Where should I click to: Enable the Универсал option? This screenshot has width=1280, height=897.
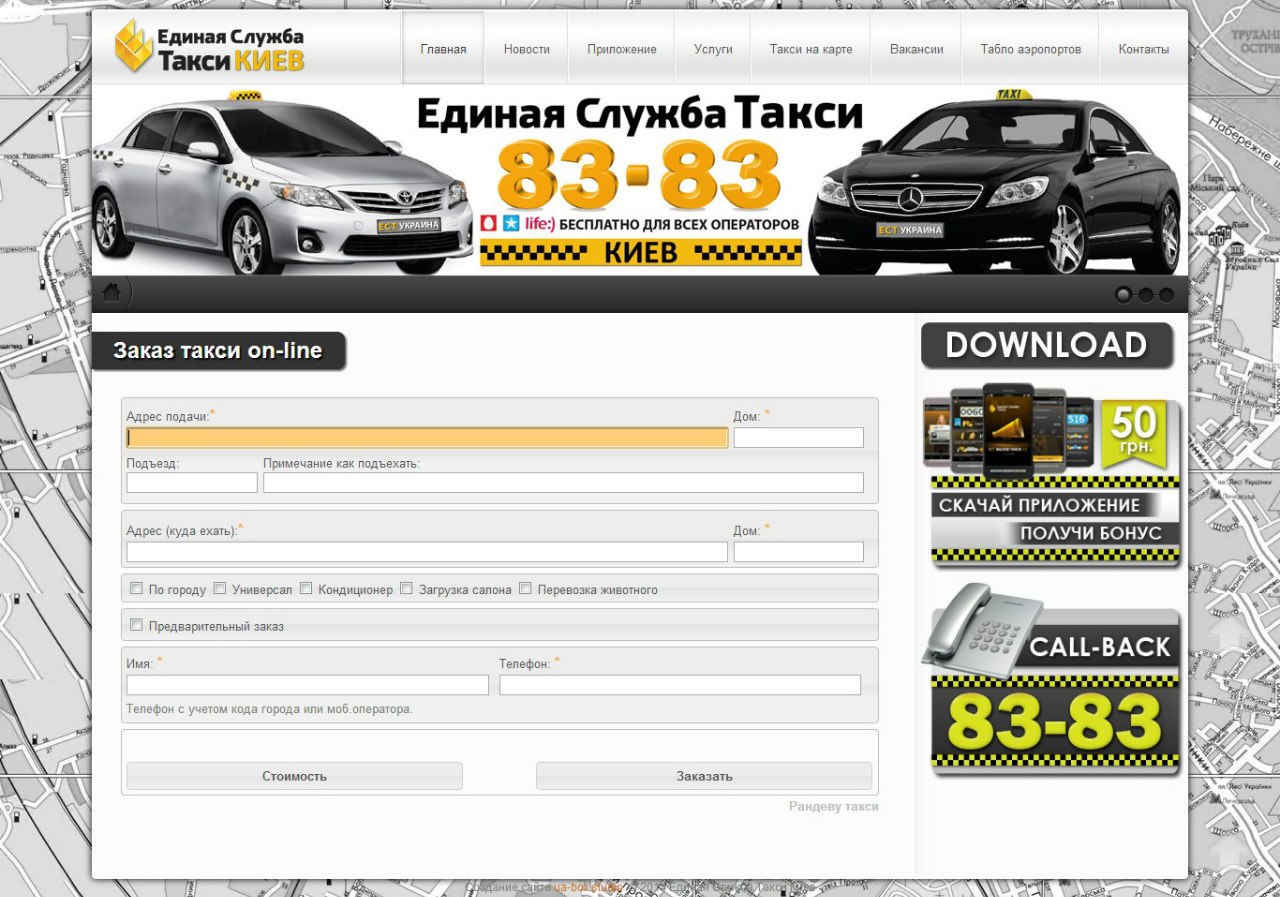[x=220, y=588]
